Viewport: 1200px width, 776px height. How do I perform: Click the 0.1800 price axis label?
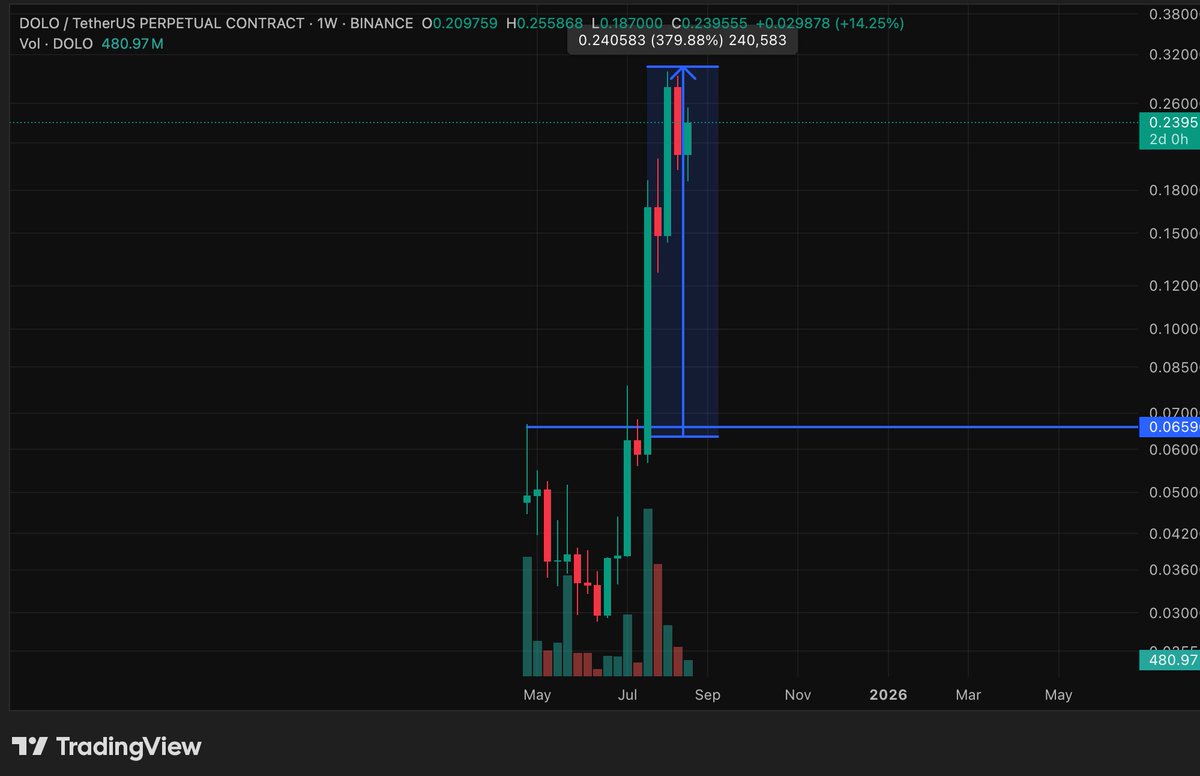point(1173,190)
